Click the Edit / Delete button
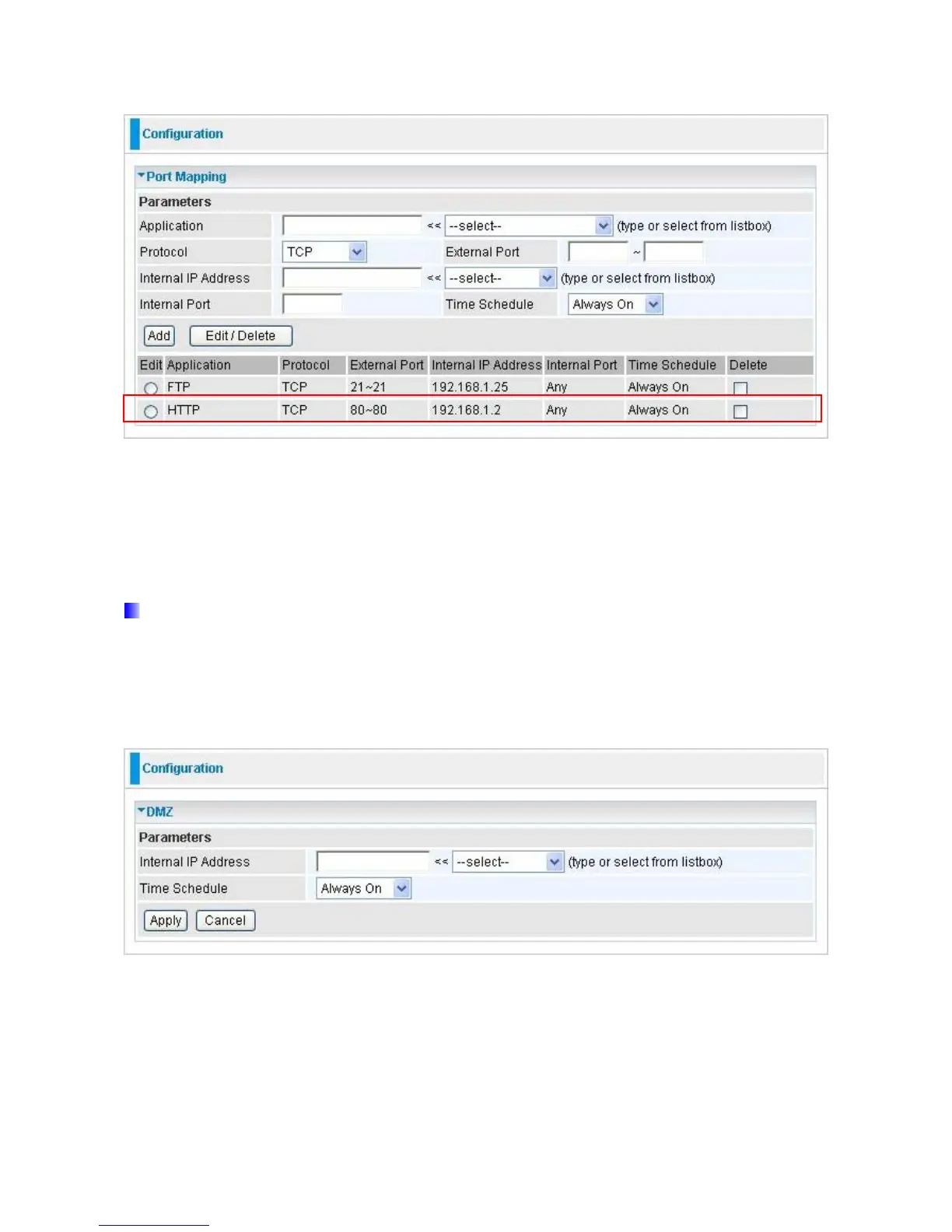 point(241,336)
